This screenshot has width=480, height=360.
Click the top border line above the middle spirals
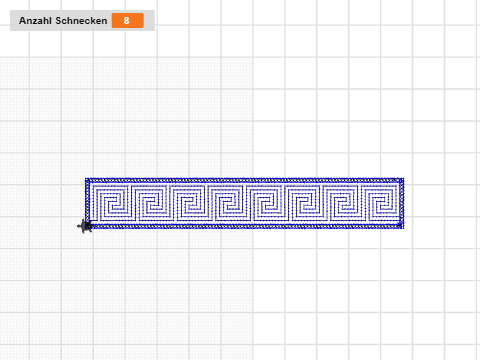(245, 180)
